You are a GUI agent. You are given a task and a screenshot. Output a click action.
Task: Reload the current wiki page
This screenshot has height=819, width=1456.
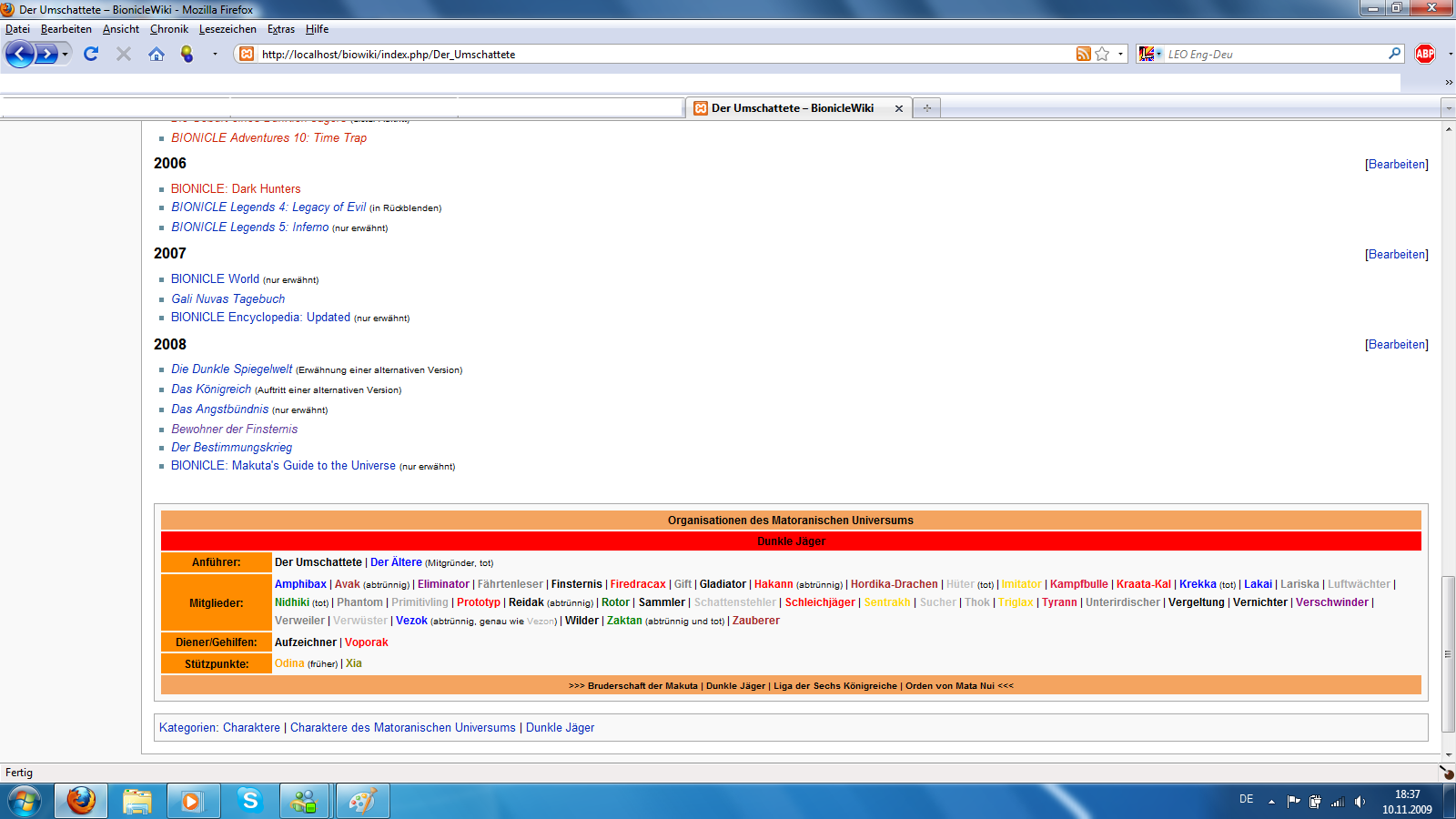point(90,54)
